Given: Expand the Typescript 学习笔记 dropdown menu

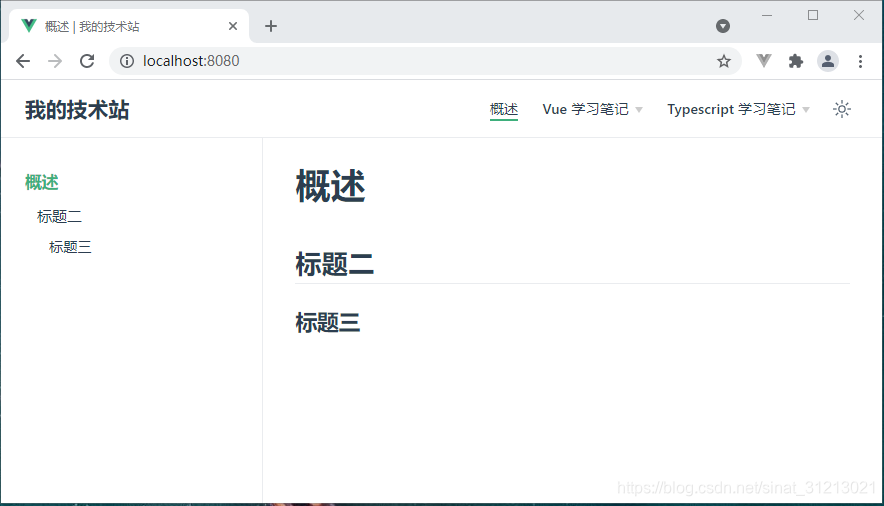Looking at the screenshot, I should point(739,109).
